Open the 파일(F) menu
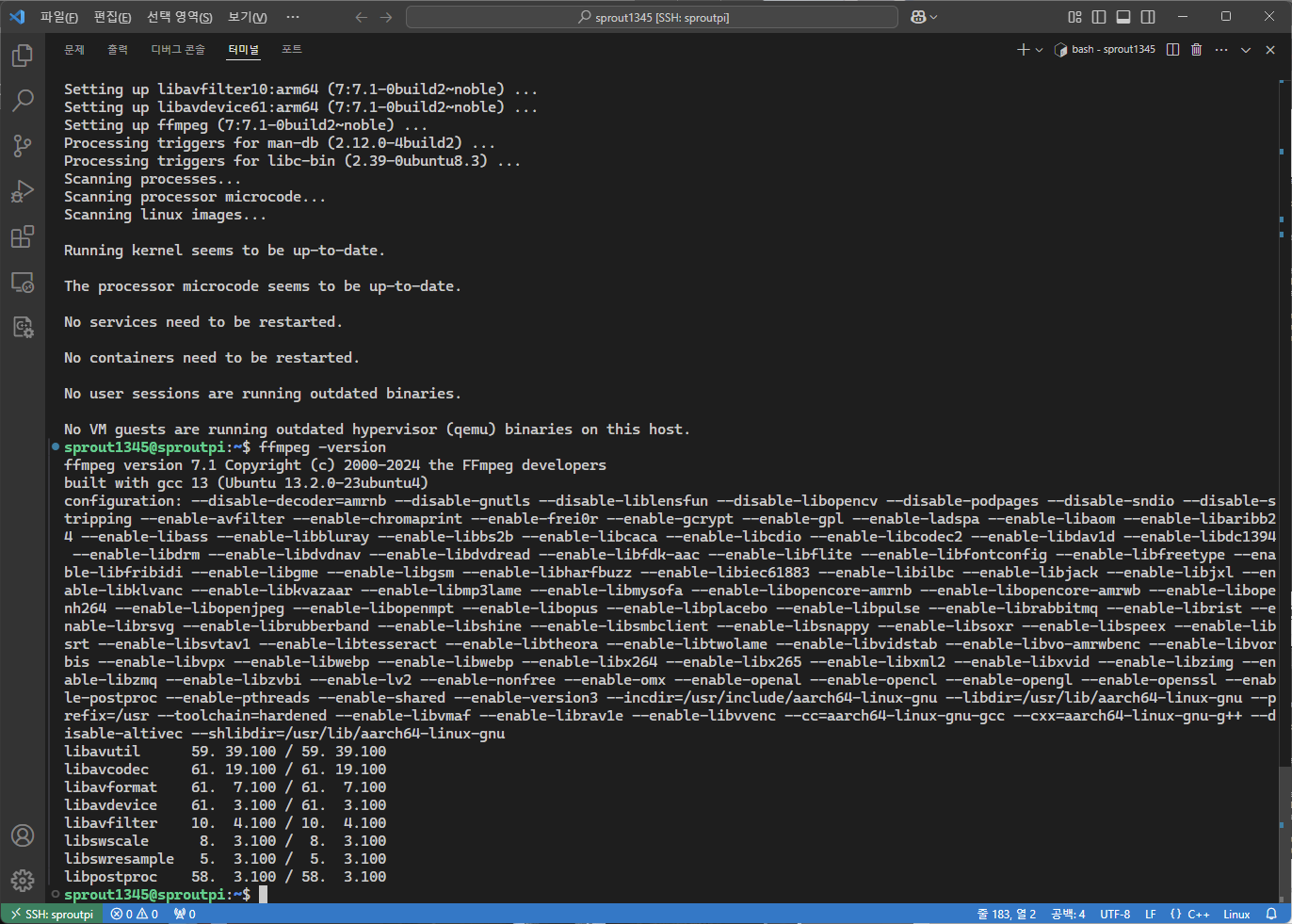The height and width of the screenshot is (924, 1292). pyautogui.click(x=58, y=17)
